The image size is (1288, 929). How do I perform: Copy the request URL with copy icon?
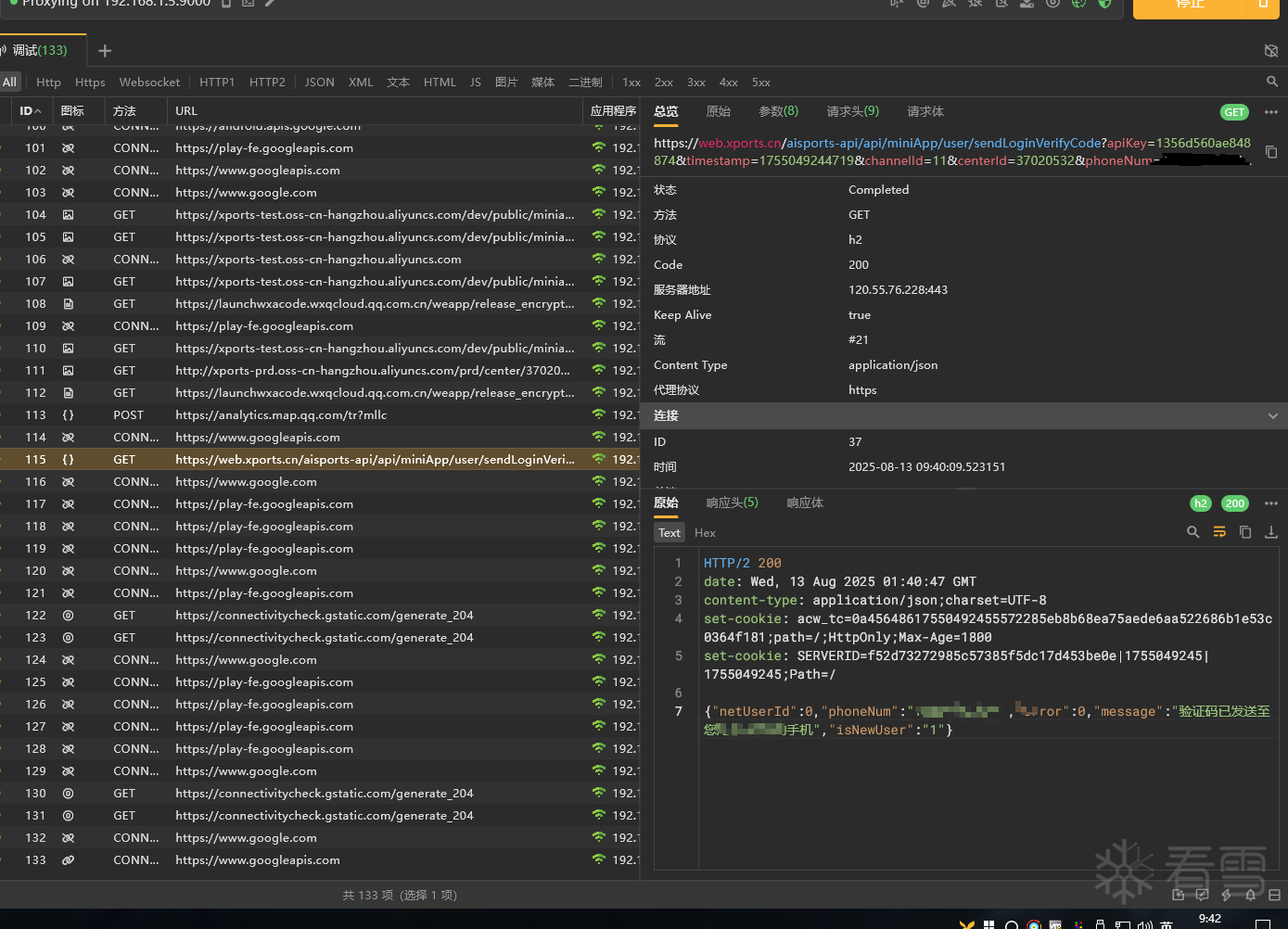point(1271,152)
